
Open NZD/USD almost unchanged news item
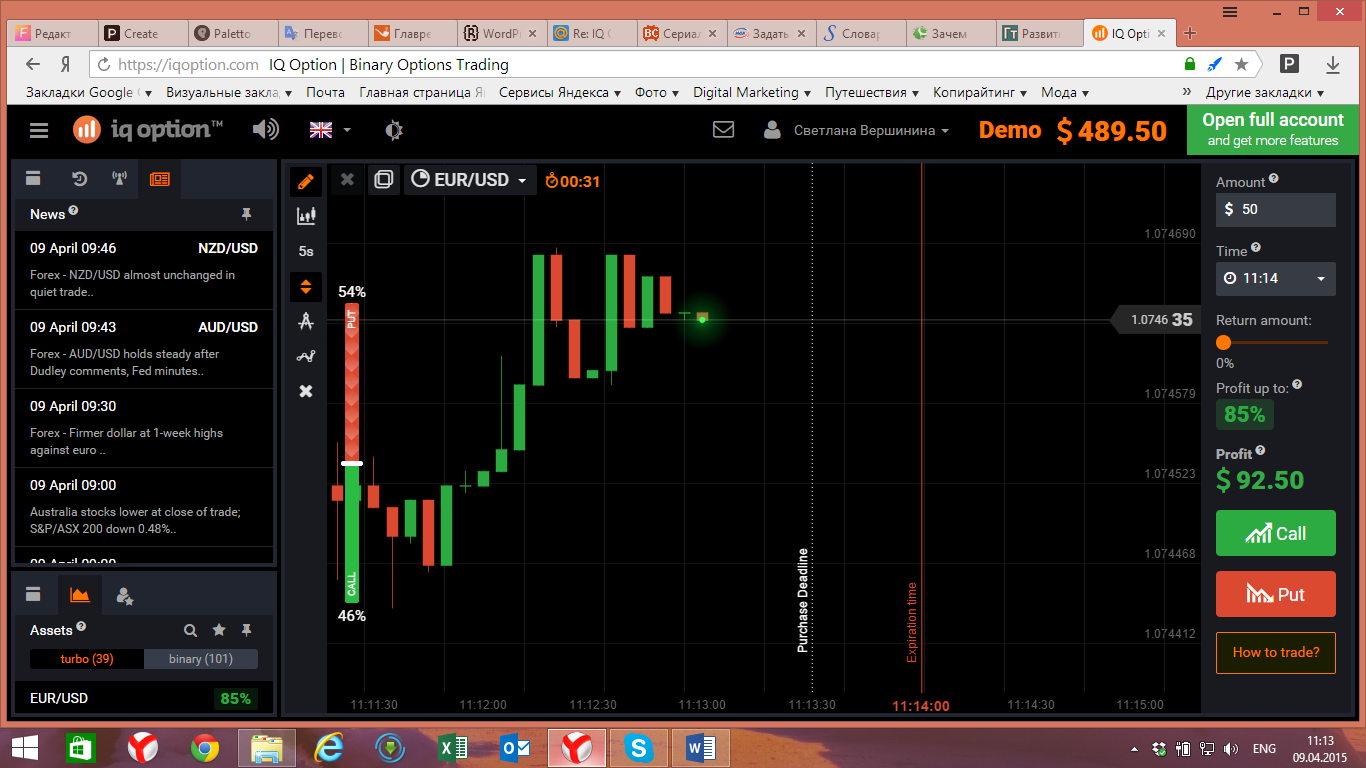pyautogui.click(x=144, y=270)
